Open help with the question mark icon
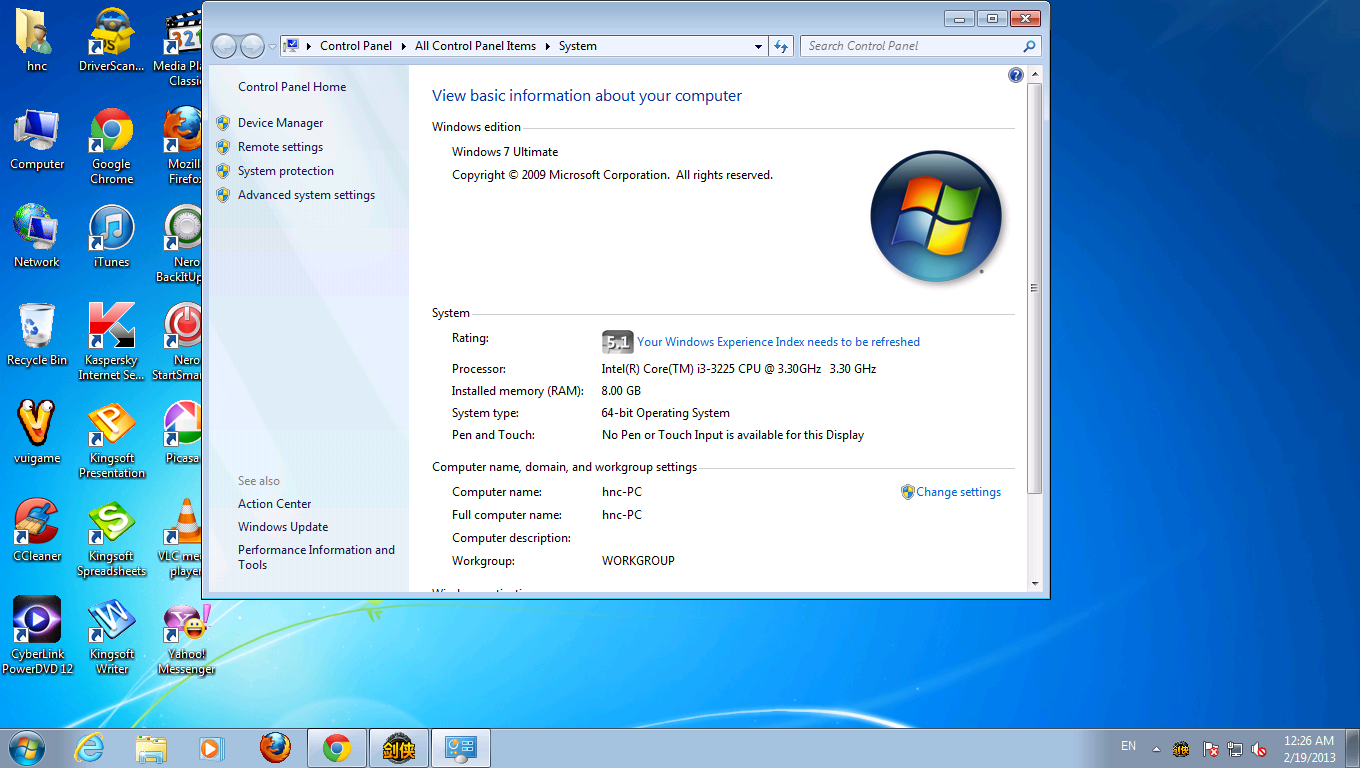The image size is (1360, 768). point(1016,75)
